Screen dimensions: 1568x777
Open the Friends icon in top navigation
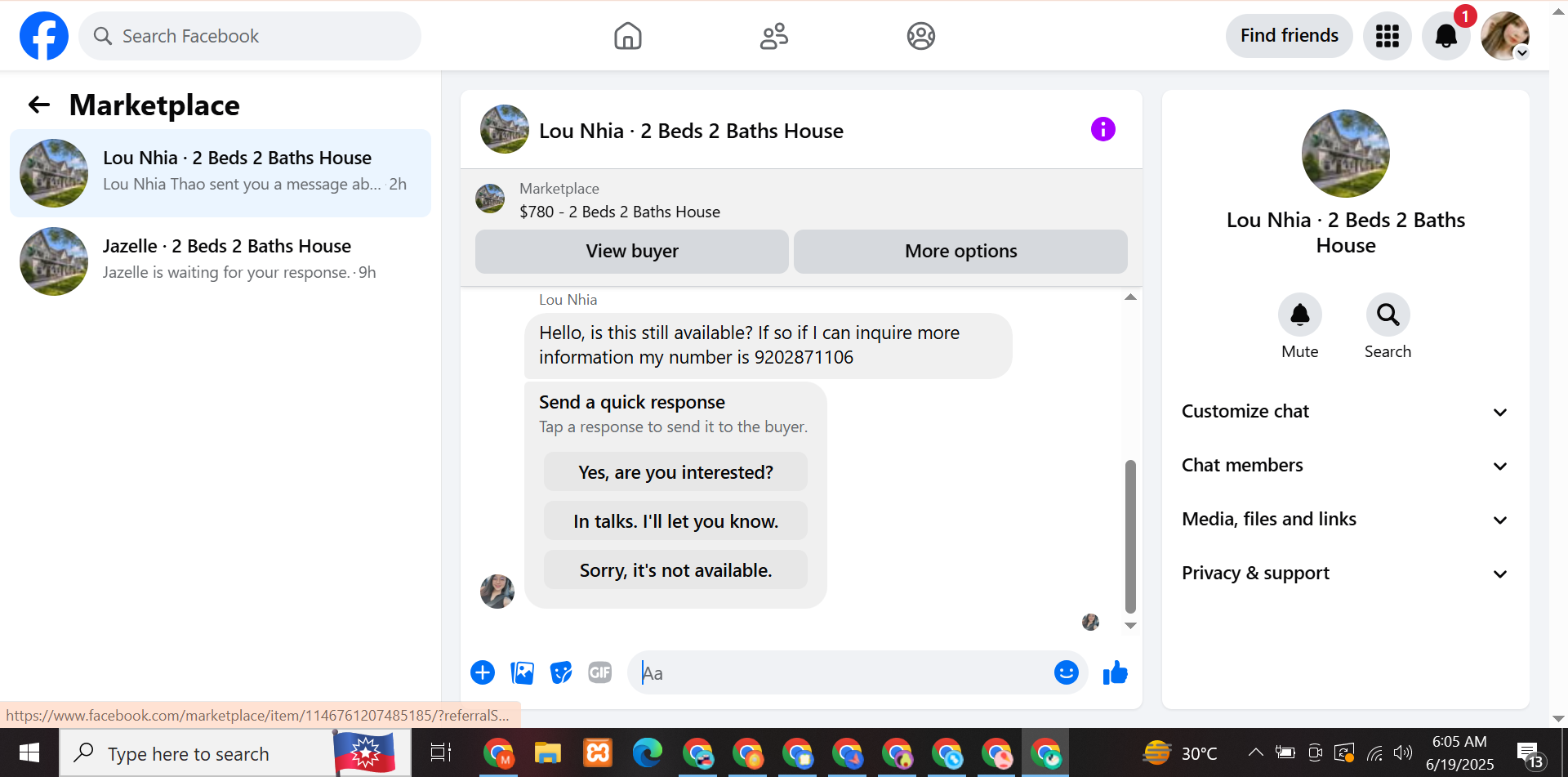tap(773, 36)
